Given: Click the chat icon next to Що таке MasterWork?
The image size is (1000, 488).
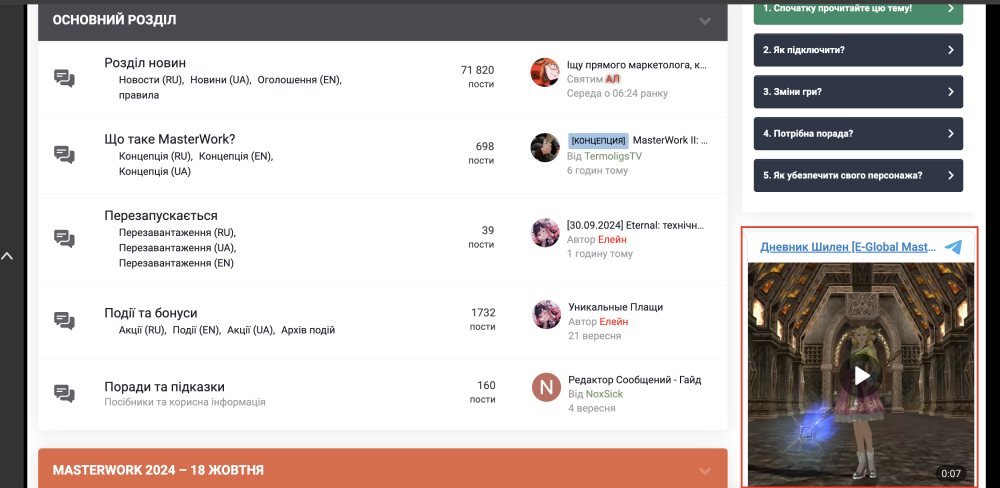Looking at the screenshot, I should [x=64, y=155].
